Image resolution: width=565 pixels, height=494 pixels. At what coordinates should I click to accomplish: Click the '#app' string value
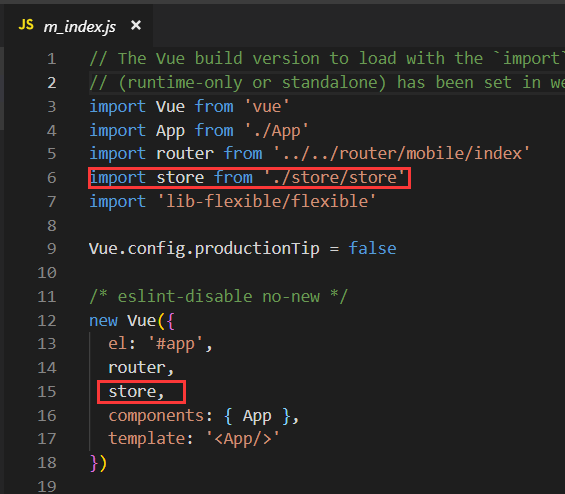[x=175, y=344]
